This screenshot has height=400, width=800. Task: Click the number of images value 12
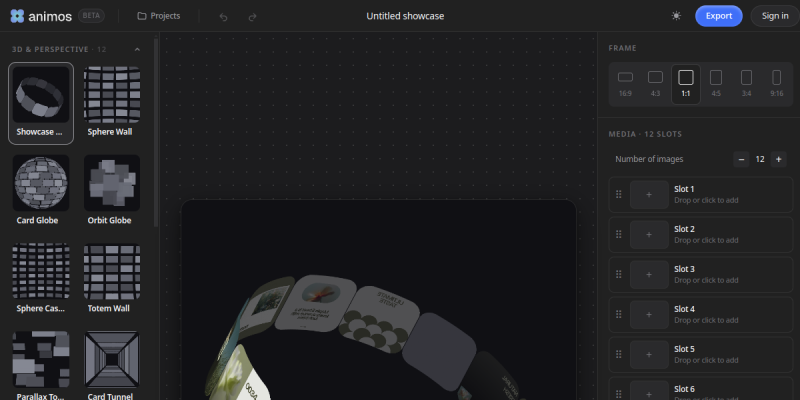[760, 159]
